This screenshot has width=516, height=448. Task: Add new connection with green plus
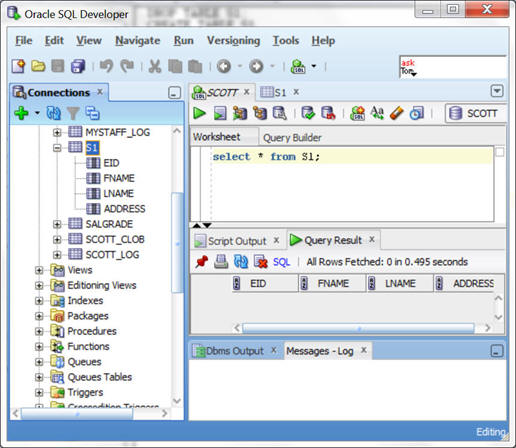tap(21, 113)
